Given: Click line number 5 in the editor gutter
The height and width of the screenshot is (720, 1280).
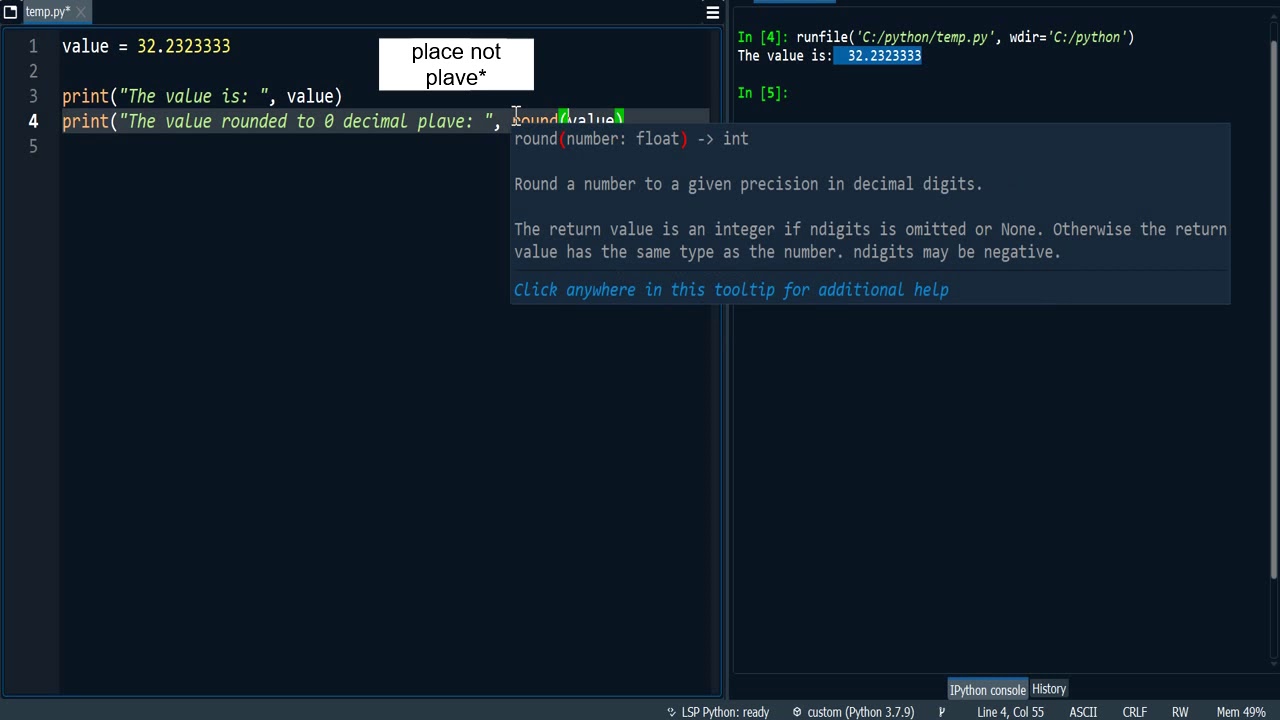Looking at the screenshot, I should click(33, 146).
